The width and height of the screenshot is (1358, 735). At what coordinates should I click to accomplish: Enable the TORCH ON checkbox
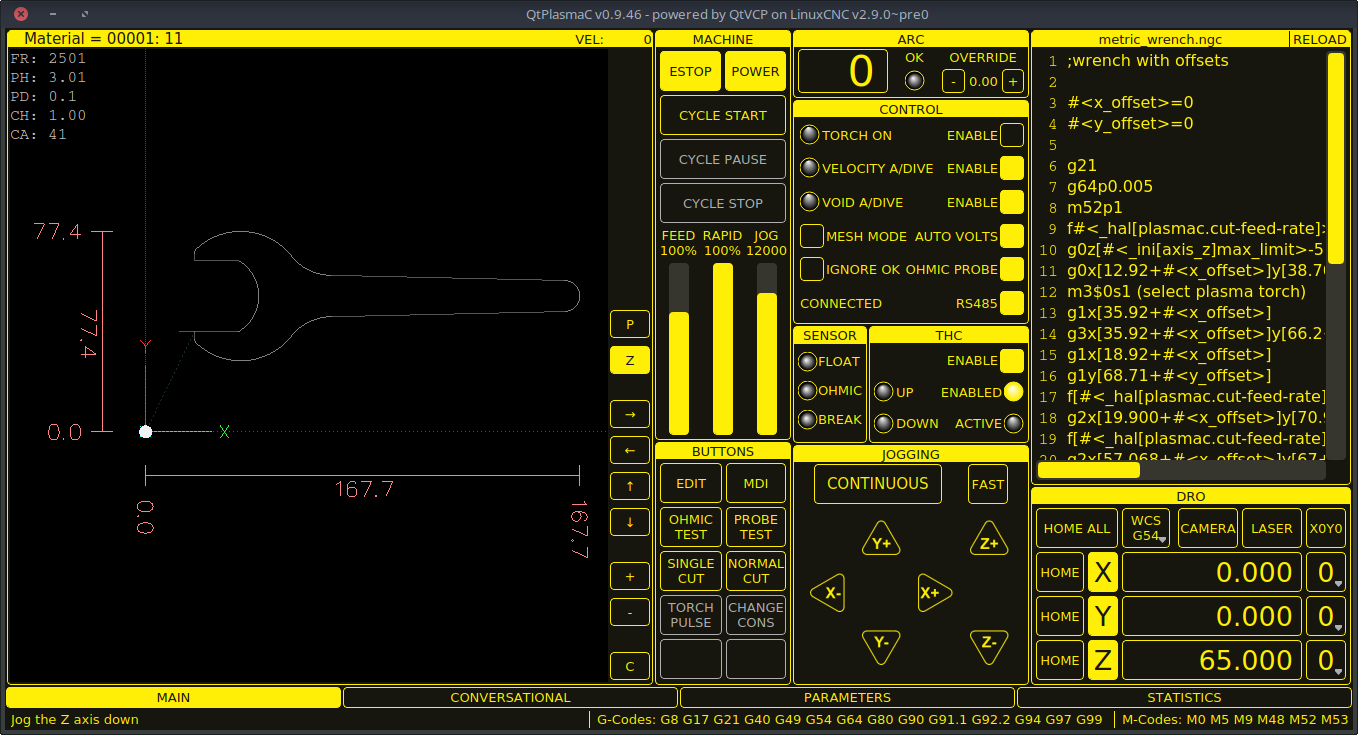click(x=1012, y=135)
